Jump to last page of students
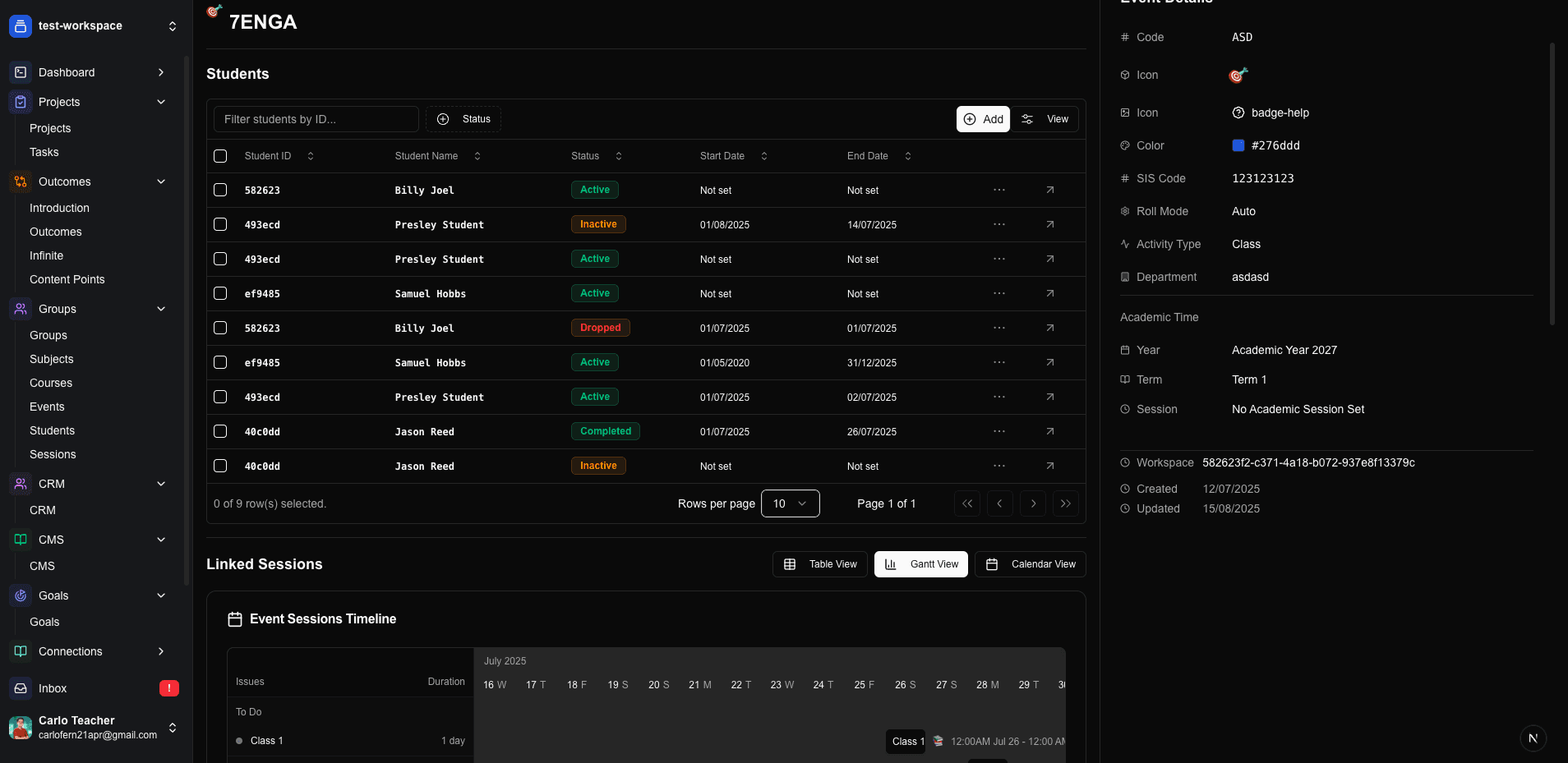This screenshot has height=763, width=1568. [x=1065, y=503]
